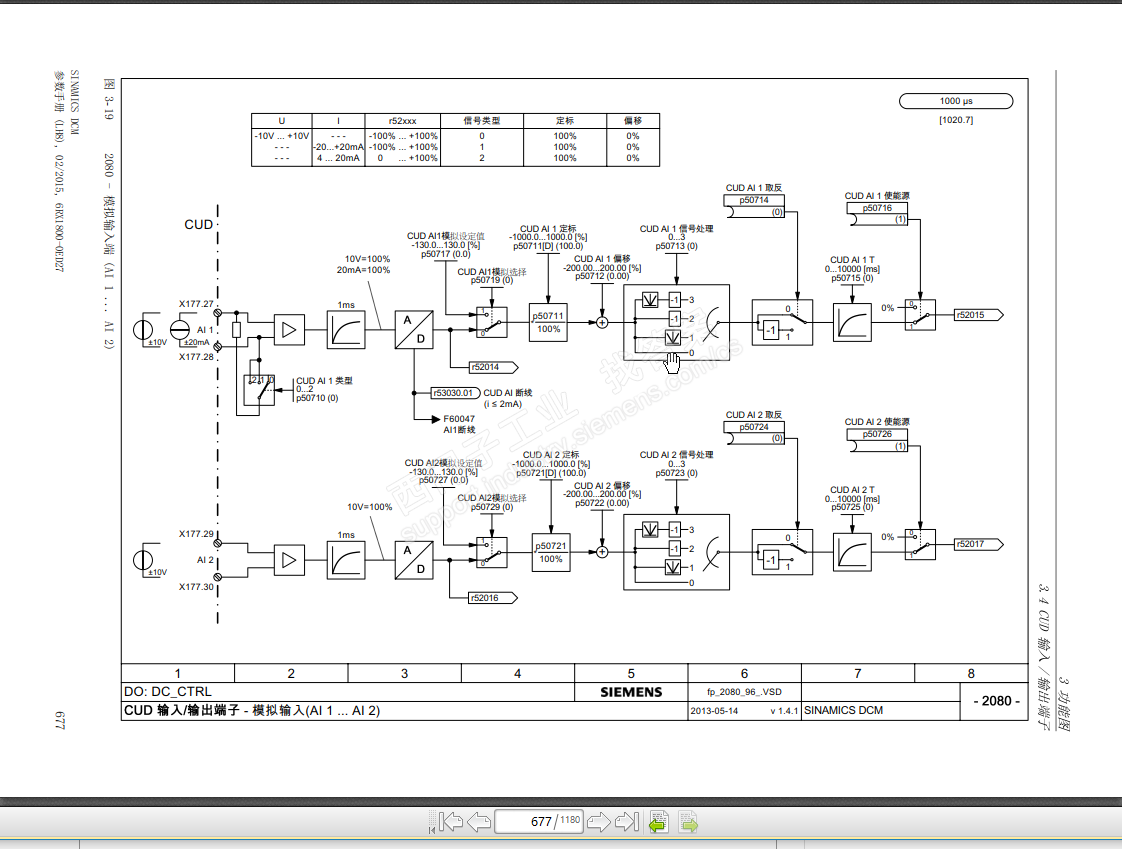The image size is (1122, 849).
Task: Click the r52xxx table header cell
Action: 403,121
